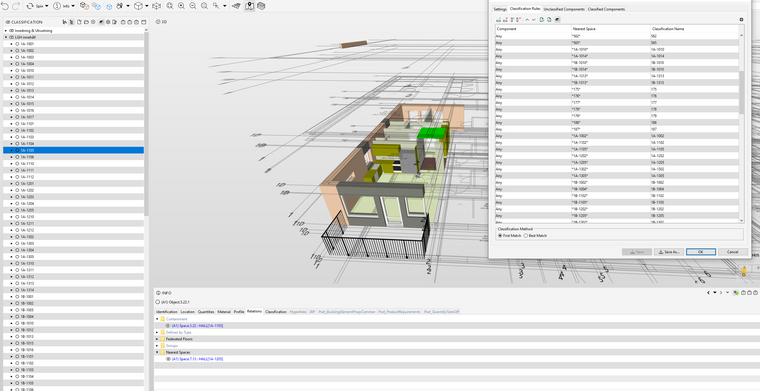Screen dimensions: 760x391
Task: Click the section plane icon in toolbar
Action: pos(236,6)
